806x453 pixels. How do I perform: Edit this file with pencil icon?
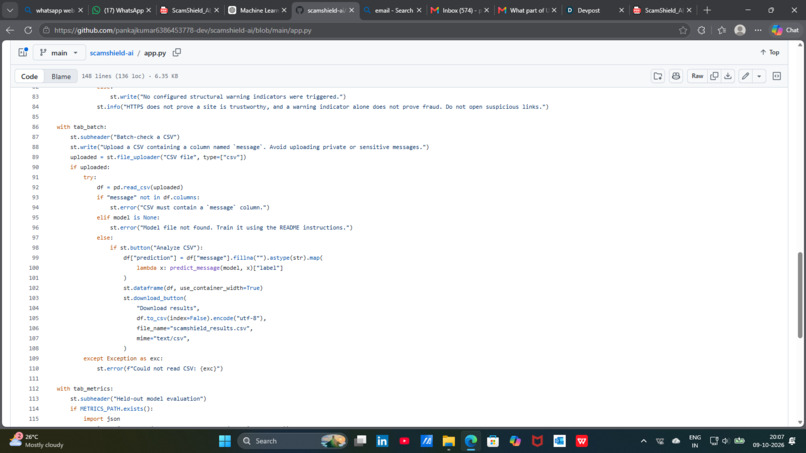coord(745,76)
